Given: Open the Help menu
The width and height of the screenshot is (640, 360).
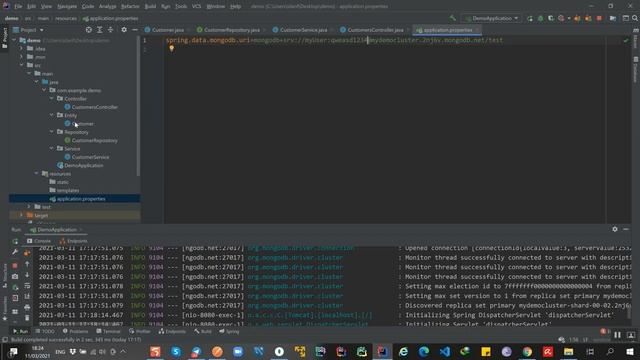Looking at the screenshot, I should [x=235, y=7].
